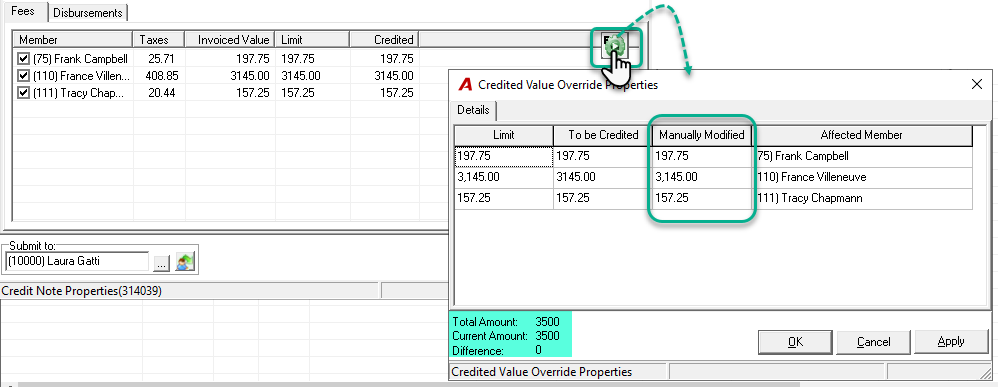The height and width of the screenshot is (387, 998).
Task: Click Credited value for Tracy Chap... row
Action: pos(397,93)
